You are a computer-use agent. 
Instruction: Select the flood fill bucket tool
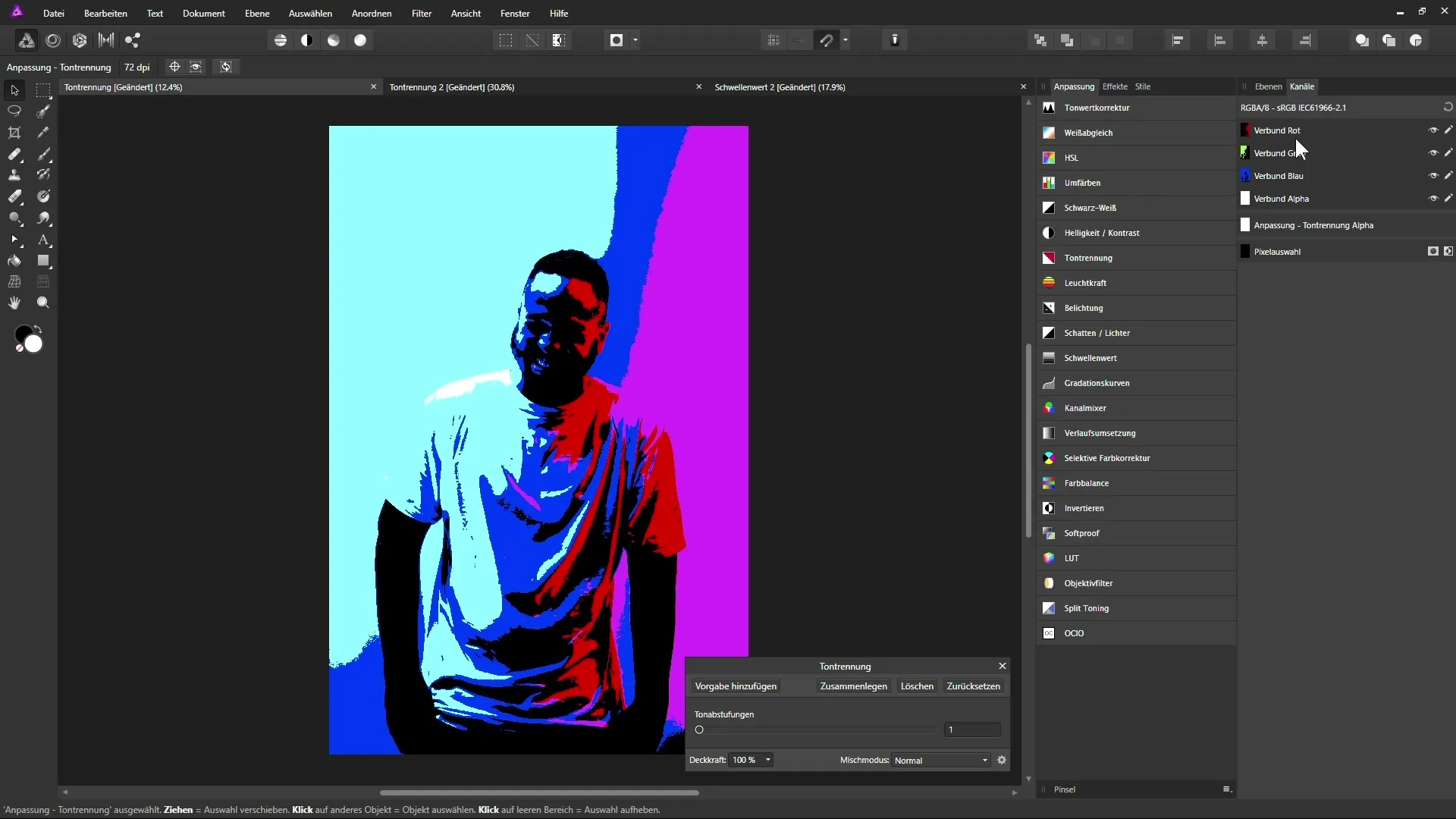click(x=14, y=261)
